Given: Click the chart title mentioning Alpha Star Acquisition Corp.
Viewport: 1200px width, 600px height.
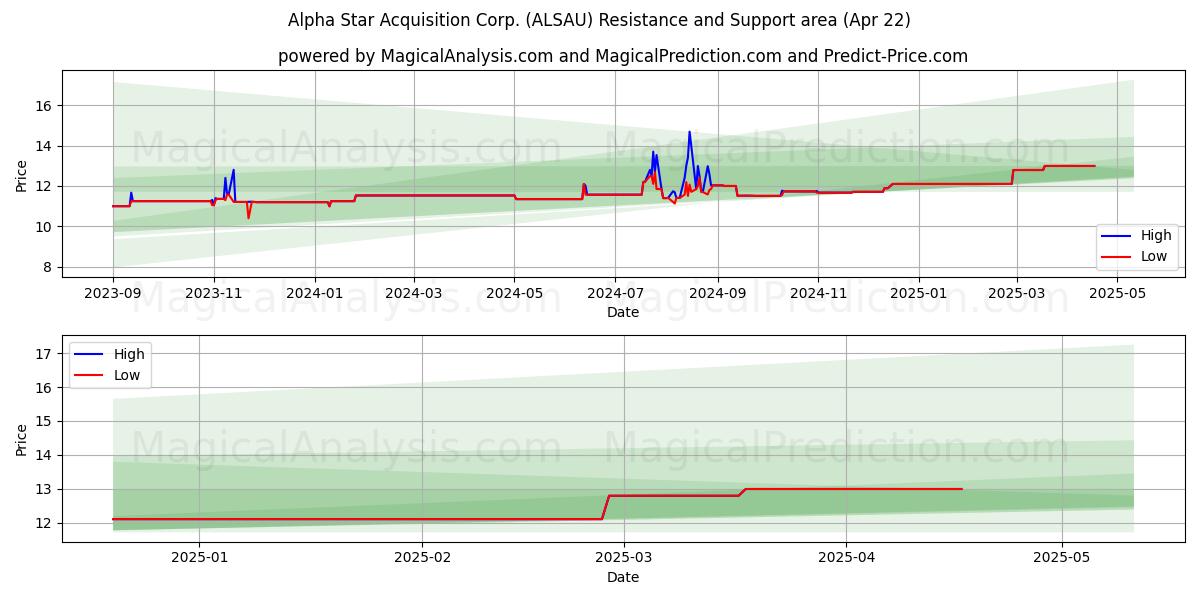Looking at the screenshot, I should click(x=599, y=20).
